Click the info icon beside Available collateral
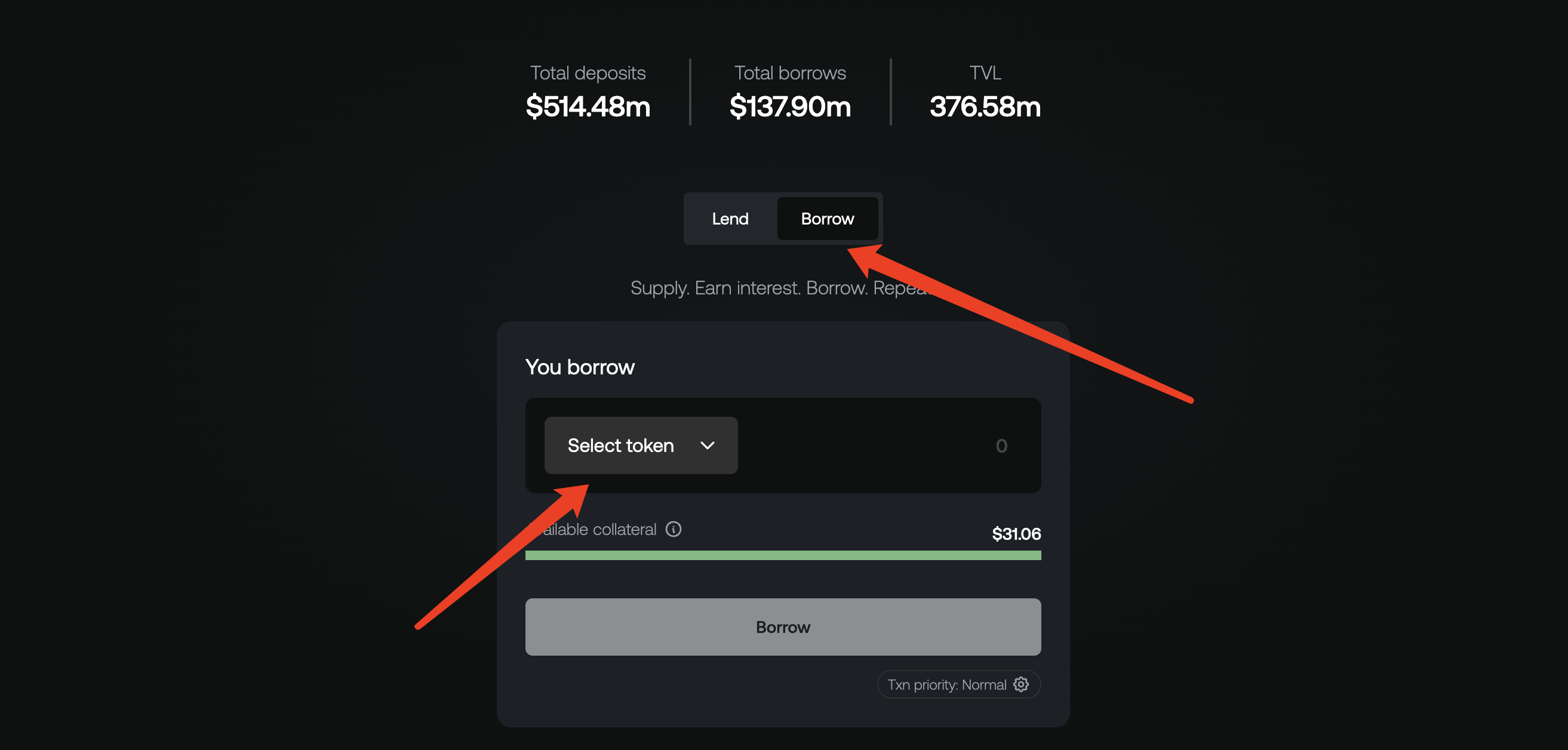The image size is (1568, 750). [673, 529]
